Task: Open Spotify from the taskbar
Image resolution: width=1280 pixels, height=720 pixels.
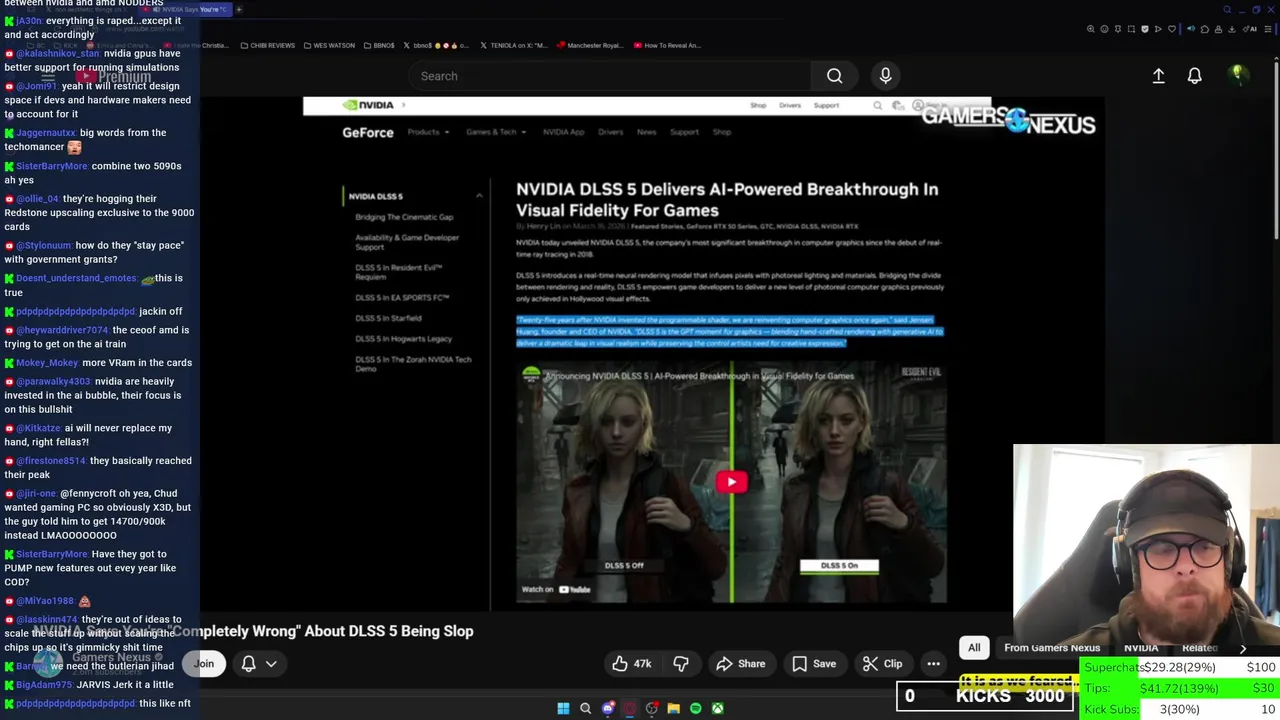Action: point(696,708)
